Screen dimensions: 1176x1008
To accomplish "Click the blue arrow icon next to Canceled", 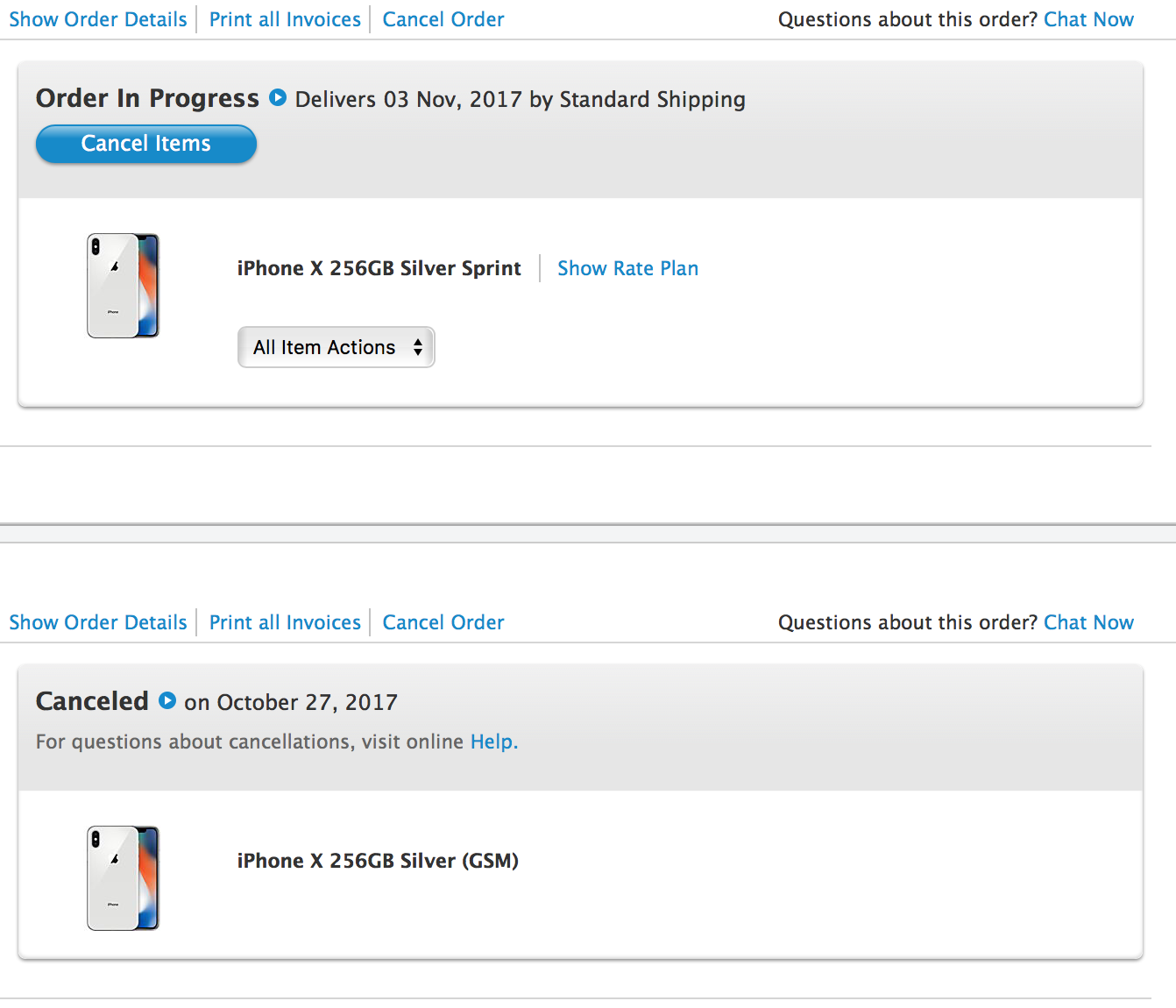I will pos(167,701).
